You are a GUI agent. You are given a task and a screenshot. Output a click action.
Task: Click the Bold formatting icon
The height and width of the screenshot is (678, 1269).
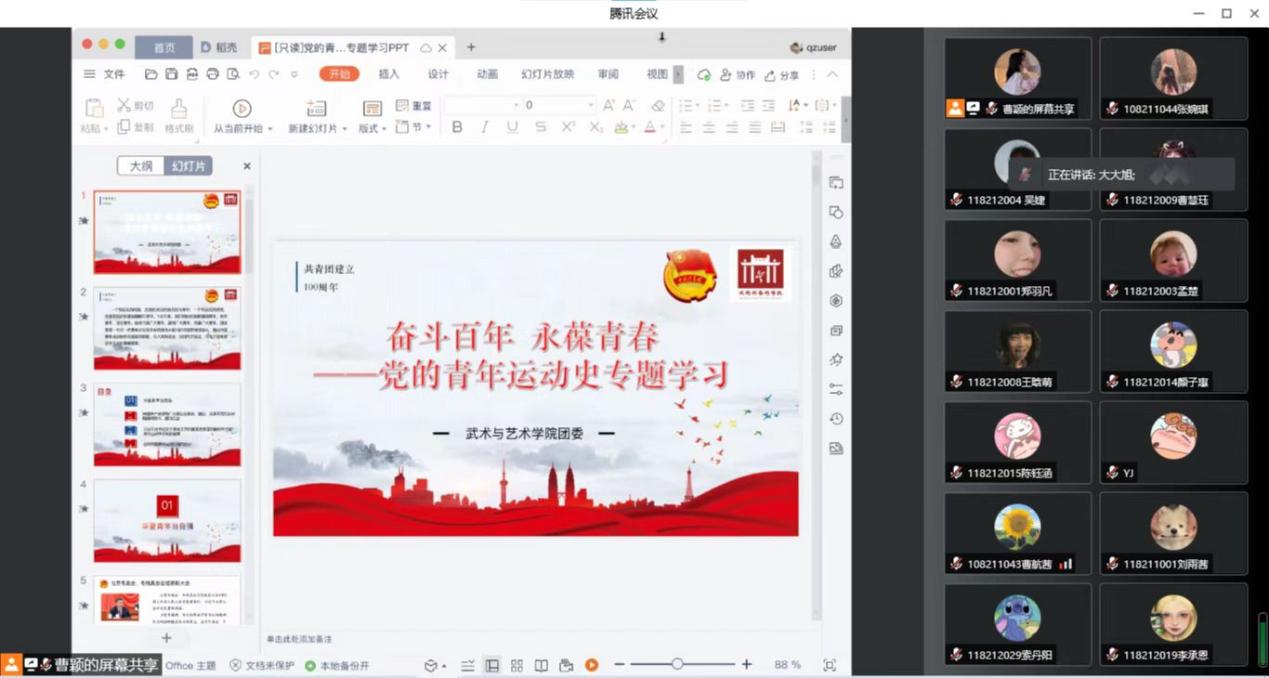pyautogui.click(x=457, y=127)
